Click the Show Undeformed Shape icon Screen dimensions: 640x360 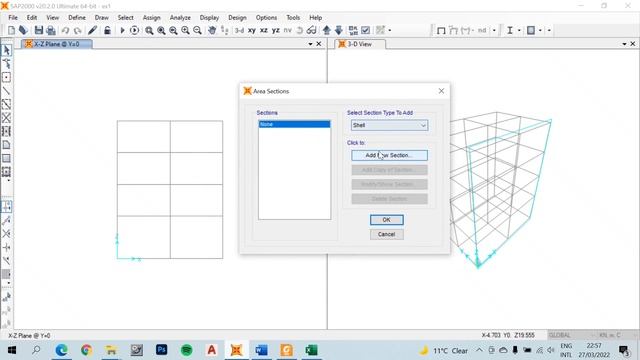pos(441,30)
